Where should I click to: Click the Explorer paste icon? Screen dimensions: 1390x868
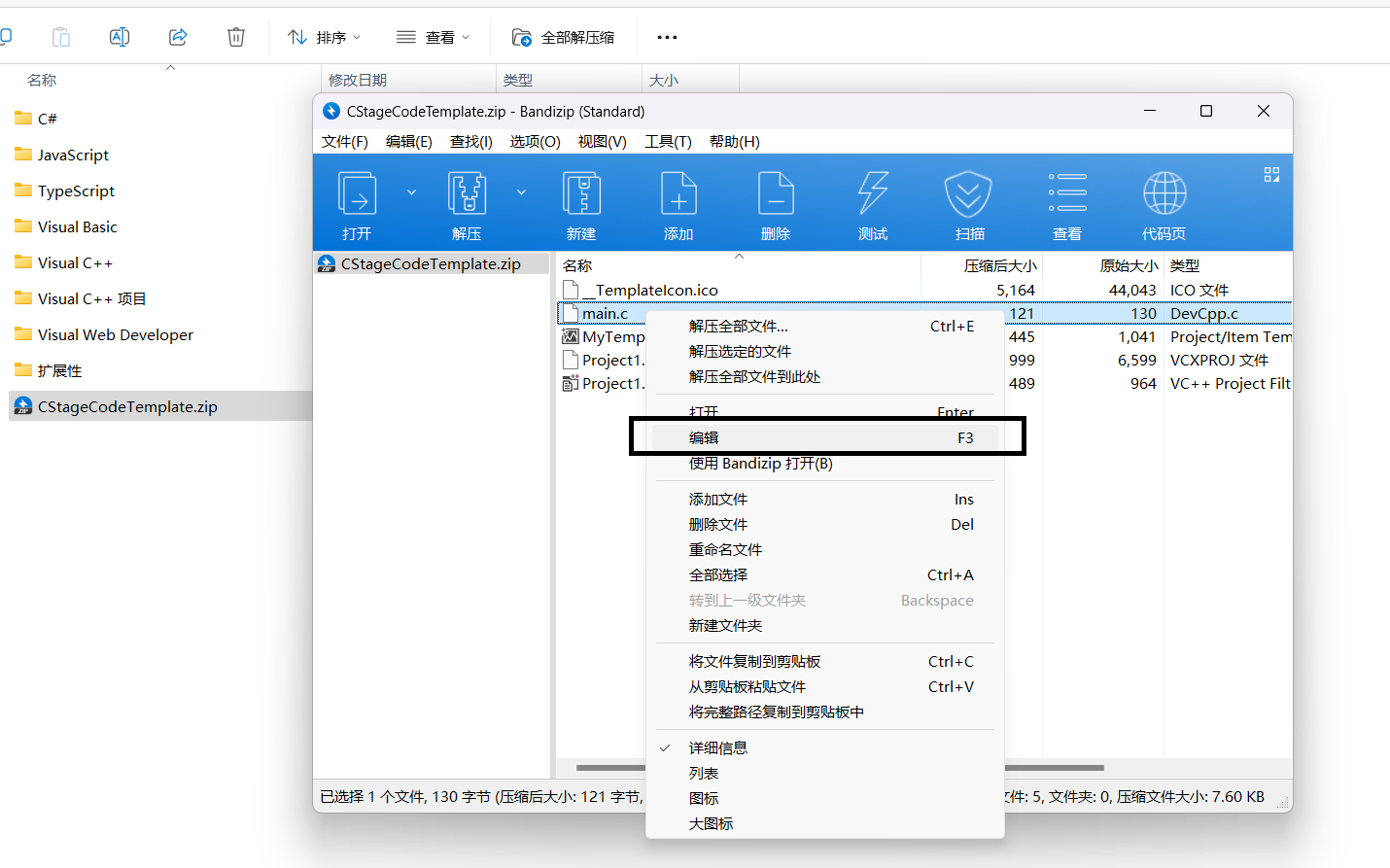tap(61, 37)
